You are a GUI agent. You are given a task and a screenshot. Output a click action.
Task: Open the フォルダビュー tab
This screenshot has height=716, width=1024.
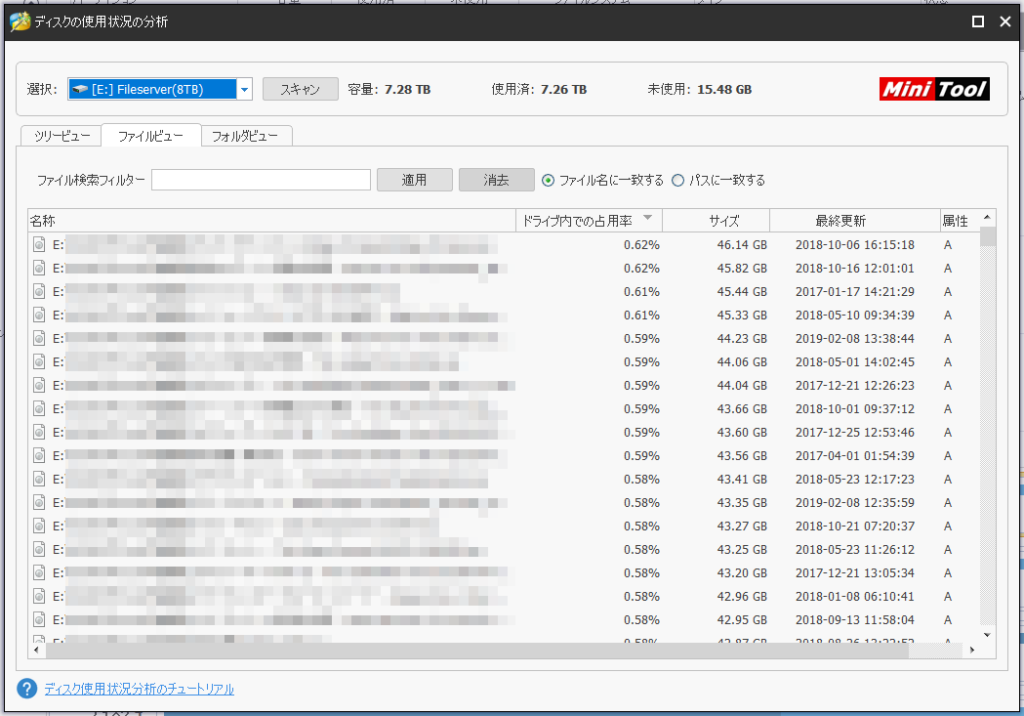[x=246, y=136]
